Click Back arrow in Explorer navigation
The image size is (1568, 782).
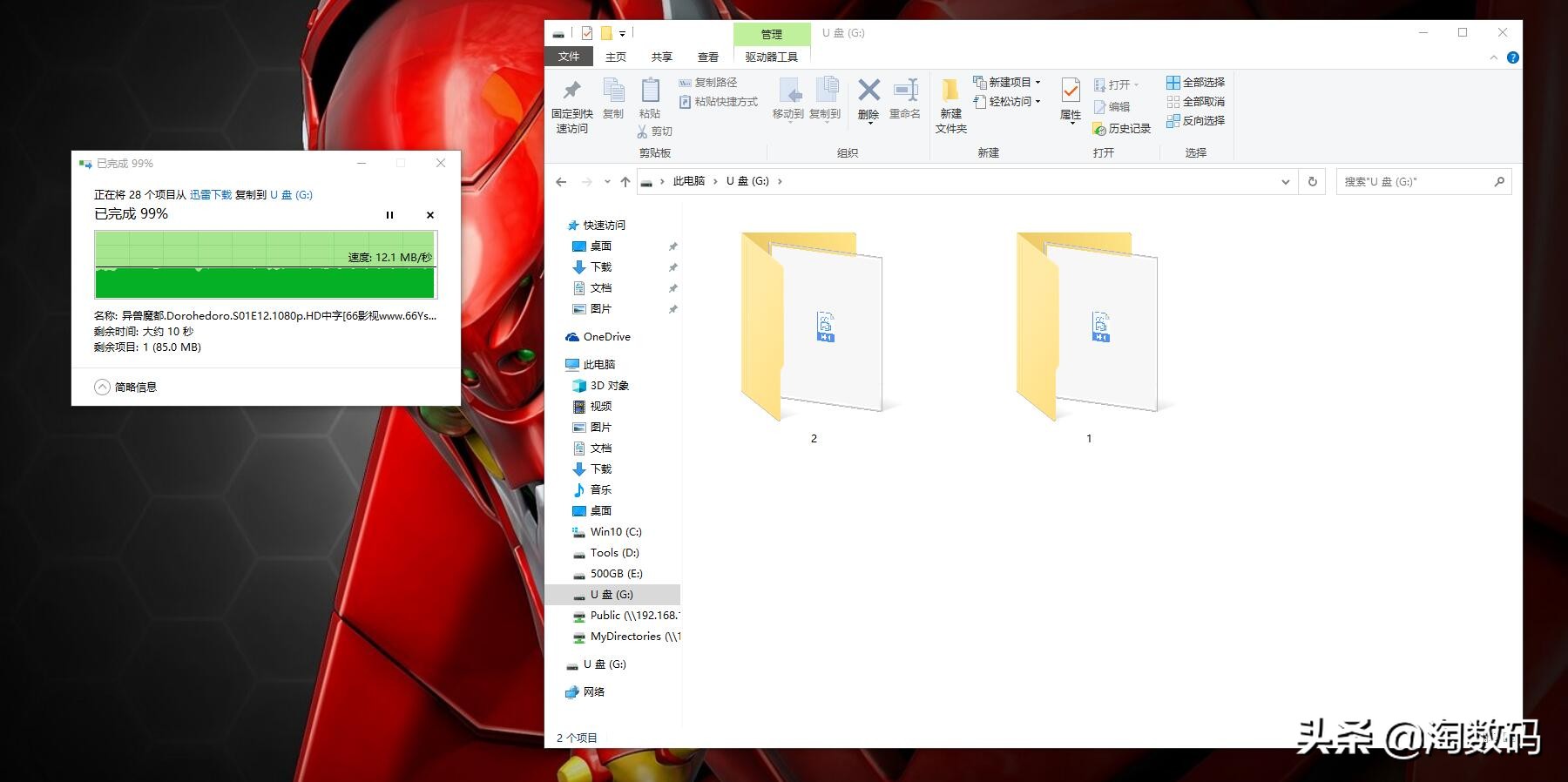tap(561, 182)
